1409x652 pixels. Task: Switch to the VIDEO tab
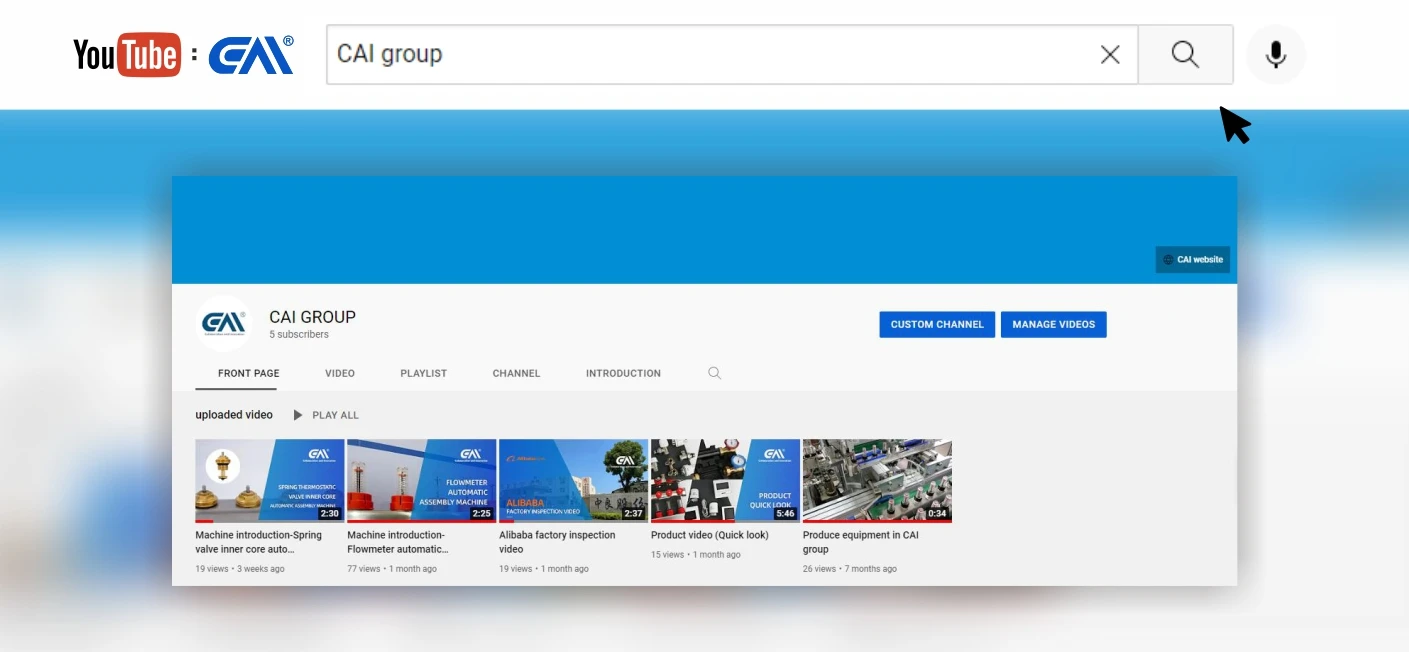tap(339, 373)
